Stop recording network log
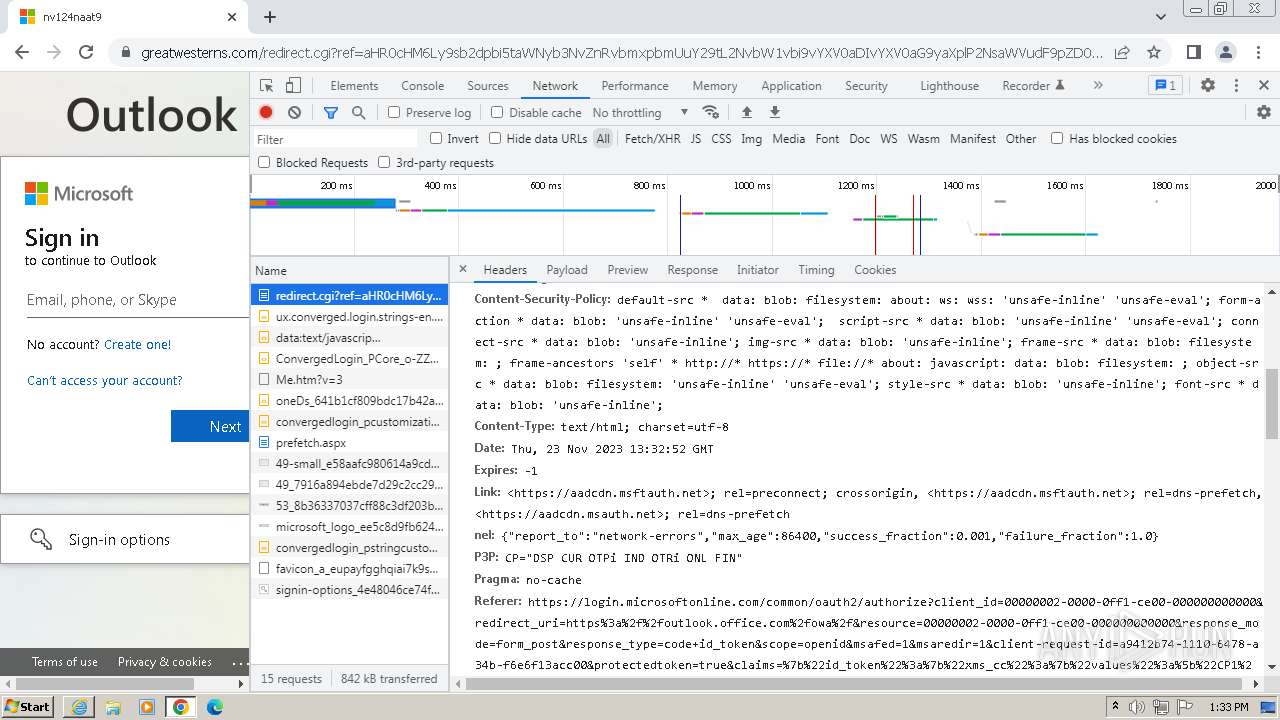Viewport: 1280px width, 720px height. [266, 112]
